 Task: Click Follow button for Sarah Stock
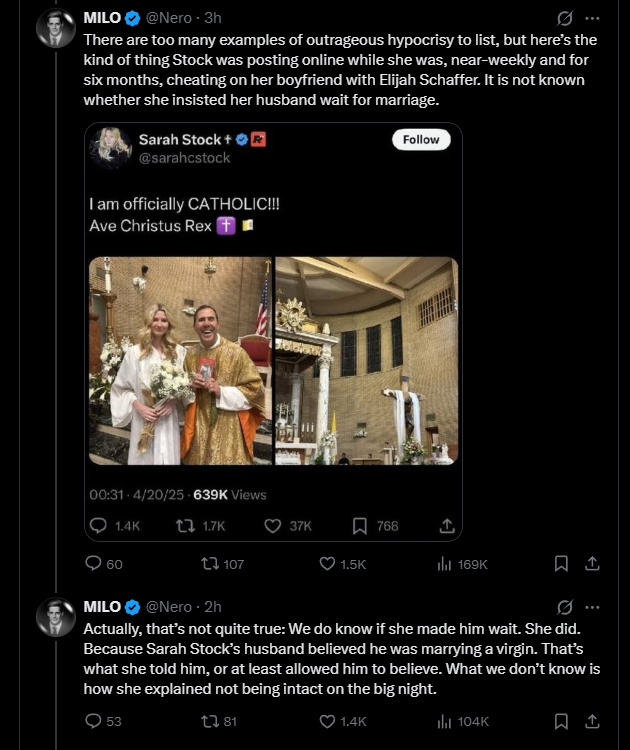(x=420, y=140)
